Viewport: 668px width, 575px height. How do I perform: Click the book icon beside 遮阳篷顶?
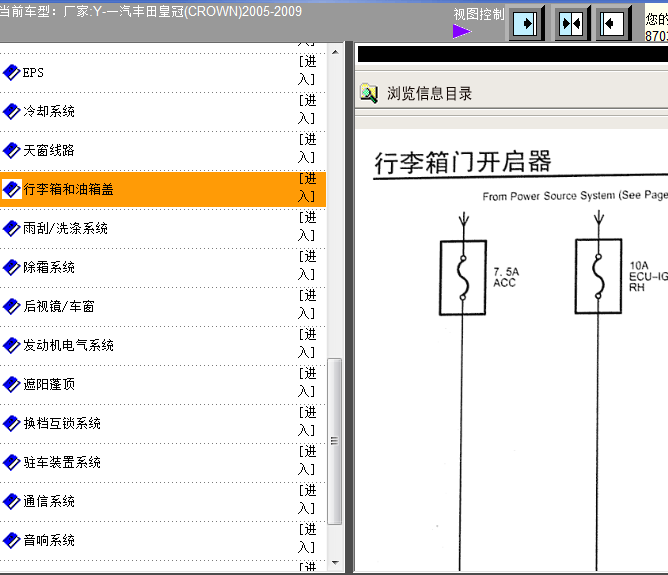pos(11,384)
